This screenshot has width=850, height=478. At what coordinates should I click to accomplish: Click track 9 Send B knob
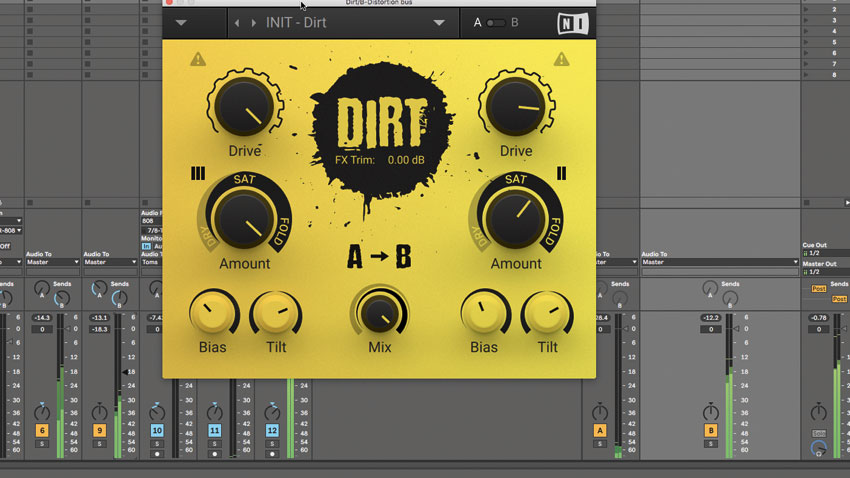point(119,298)
